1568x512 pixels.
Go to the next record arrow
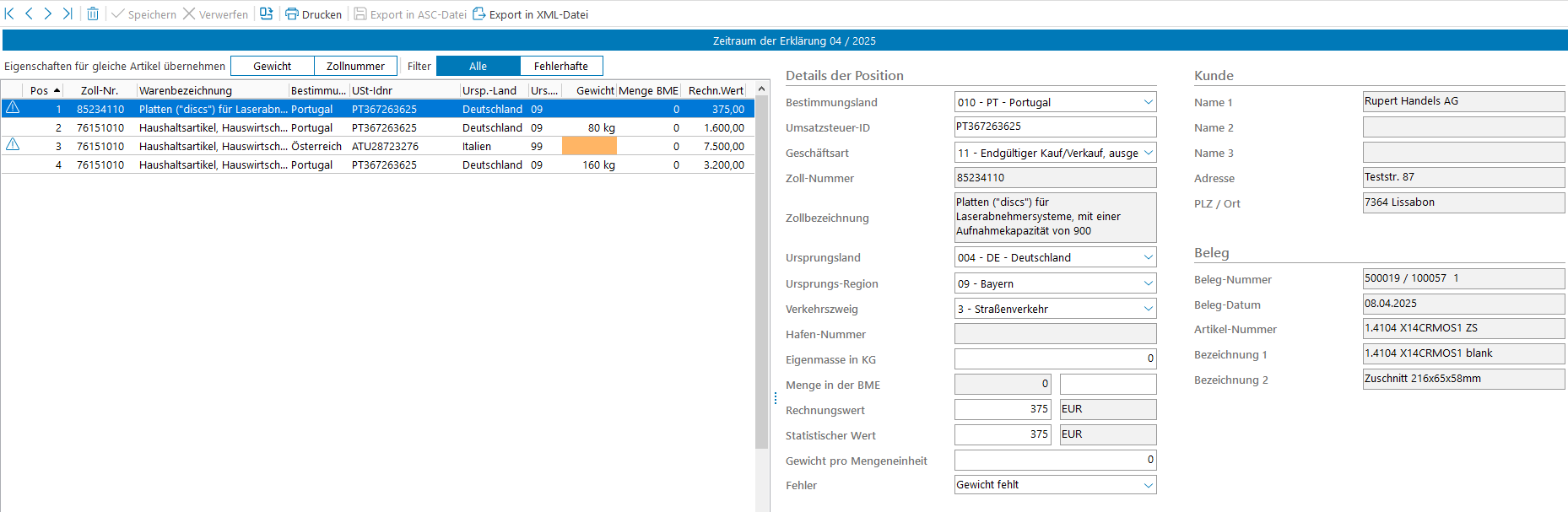click(x=47, y=13)
